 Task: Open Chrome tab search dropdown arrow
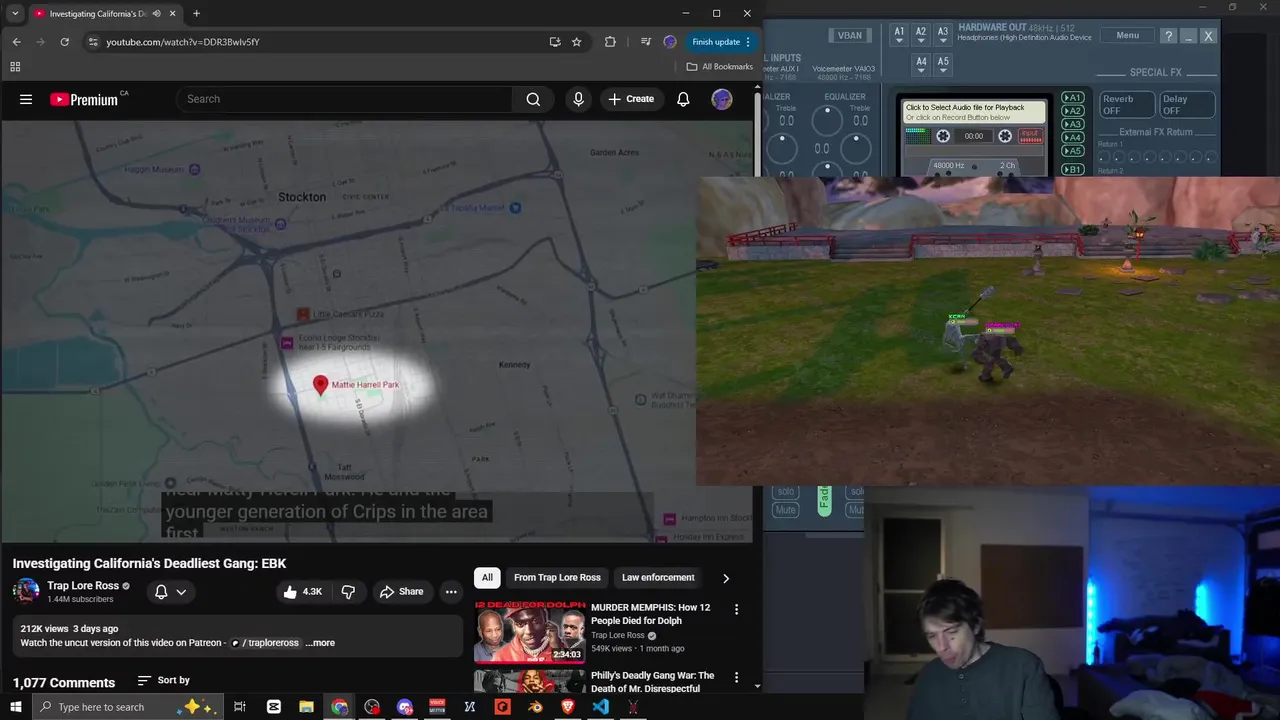[x=15, y=13]
